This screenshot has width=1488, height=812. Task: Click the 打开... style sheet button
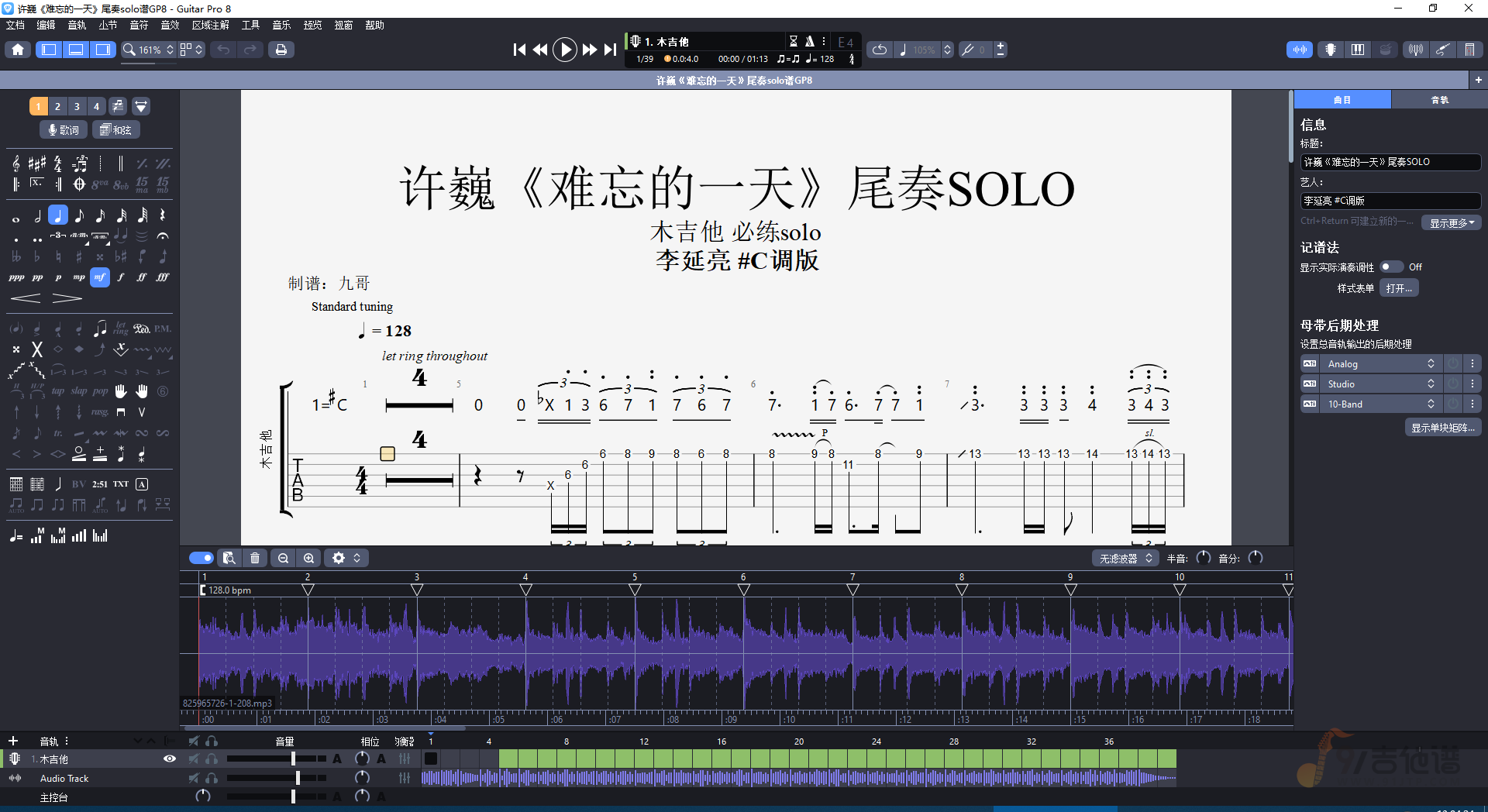[1399, 288]
